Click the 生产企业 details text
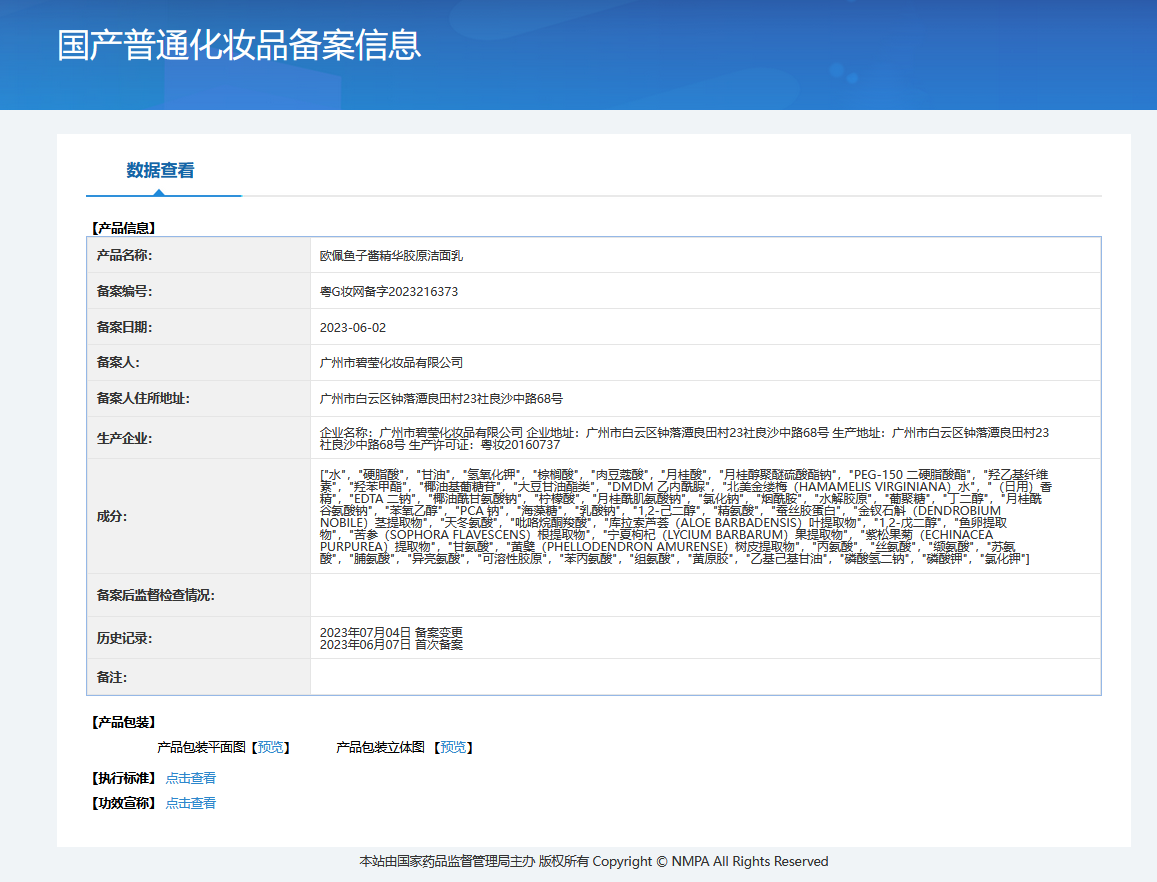 click(684, 438)
